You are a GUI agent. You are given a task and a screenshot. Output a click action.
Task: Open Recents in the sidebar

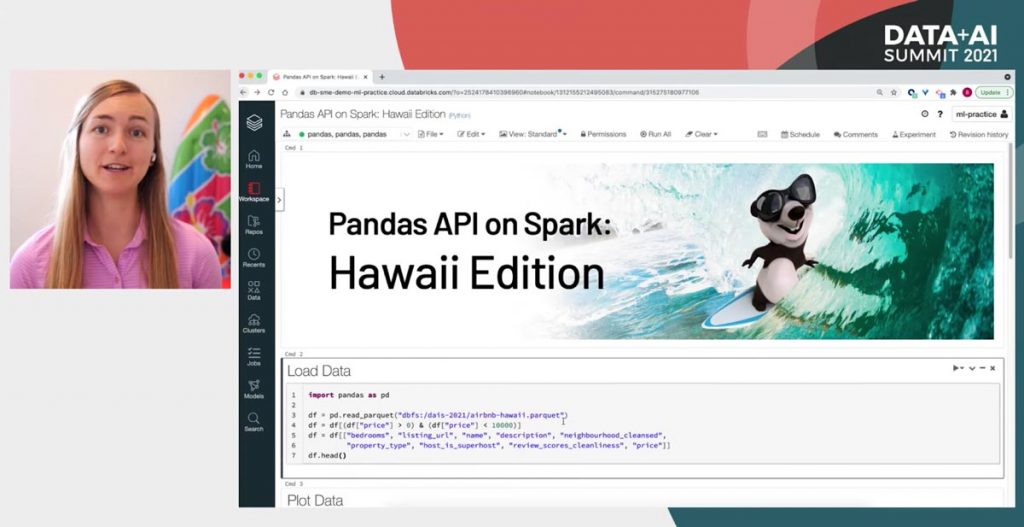point(254,258)
